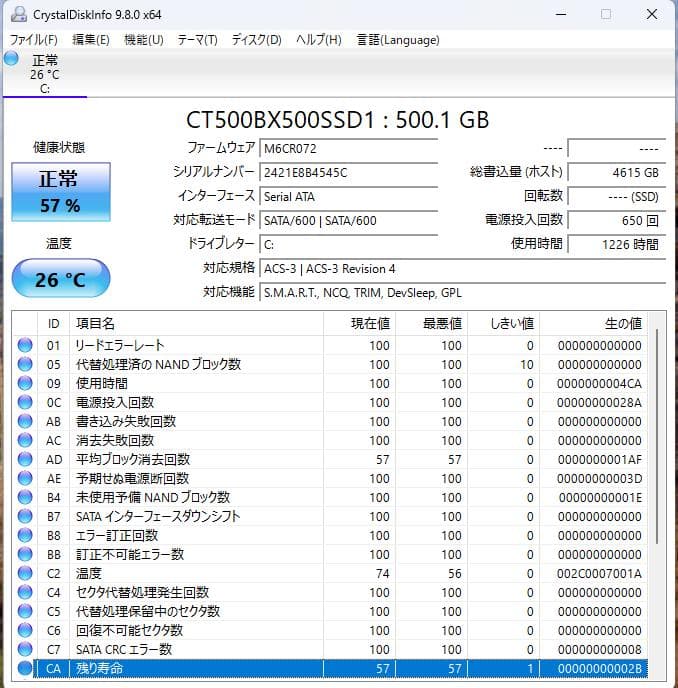Image resolution: width=678 pixels, height=688 pixels.
Task: Select the C: disk tab with 26 °C
Action: (x=45, y=74)
